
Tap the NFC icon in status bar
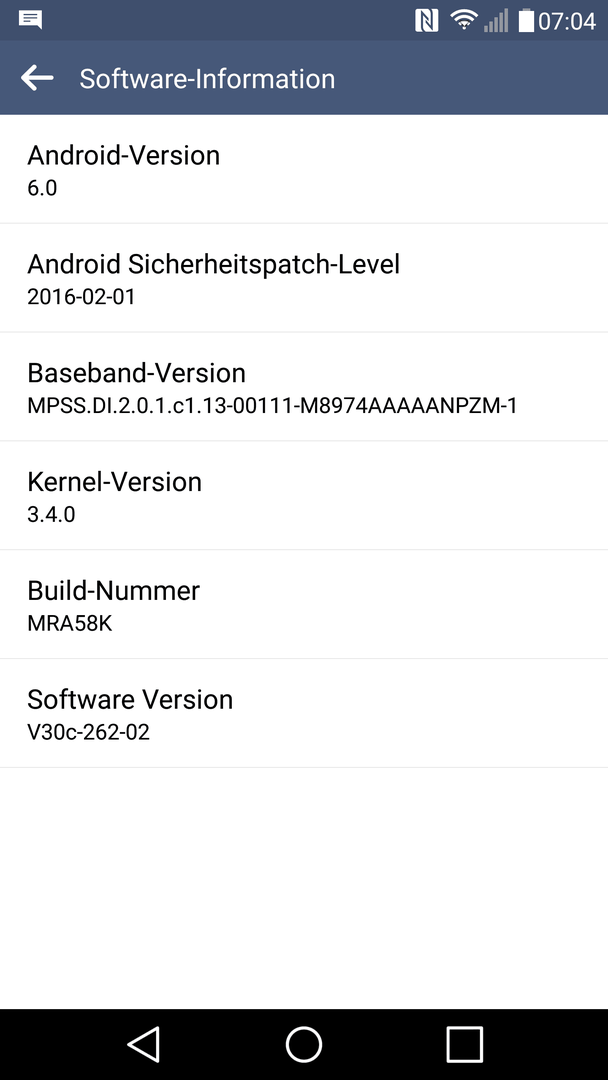[427, 21]
